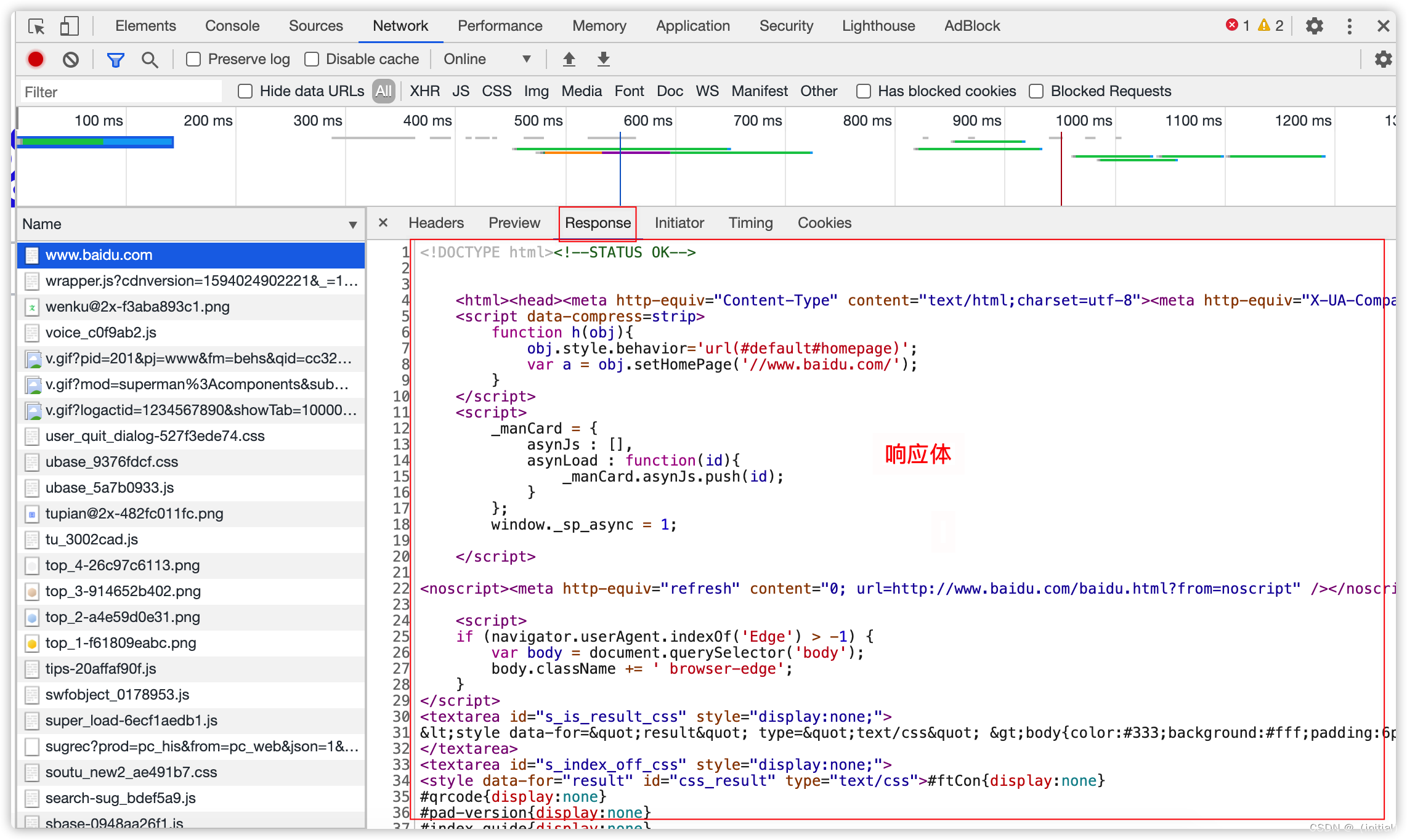Open Network settings gear on the toolbar row
The image size is (1407, 840).
1384,59
